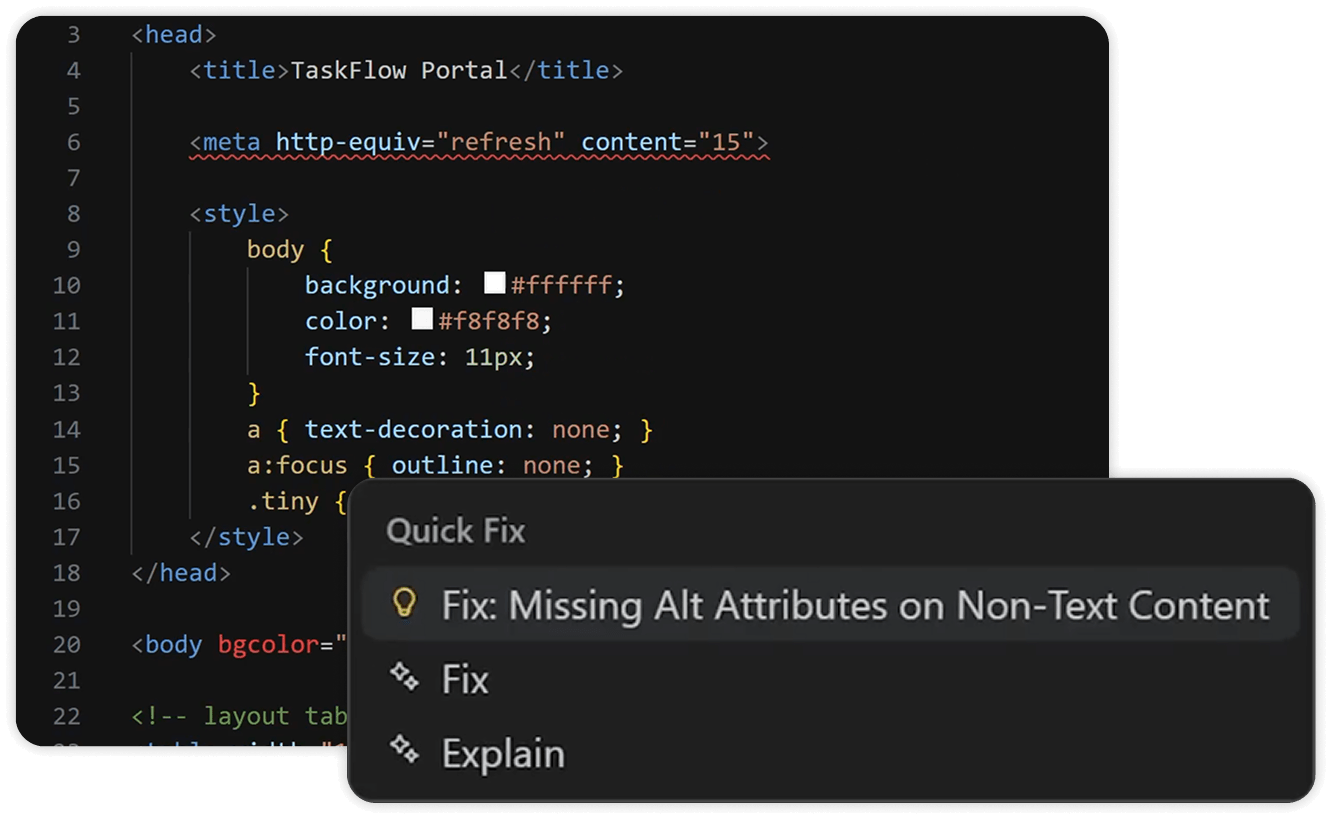Place cursor in the TaskFlow Portal title text
1332x819 pixels.
click(398, 70)
